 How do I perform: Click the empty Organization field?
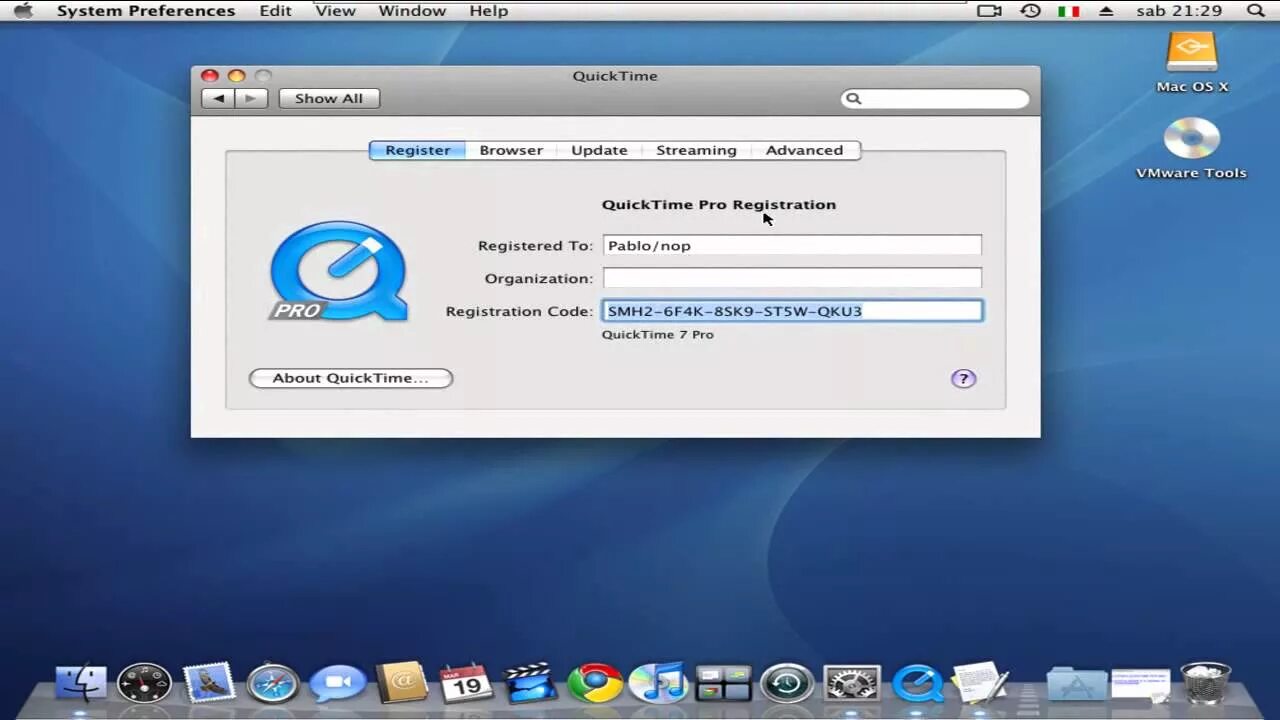coord(792,278)
